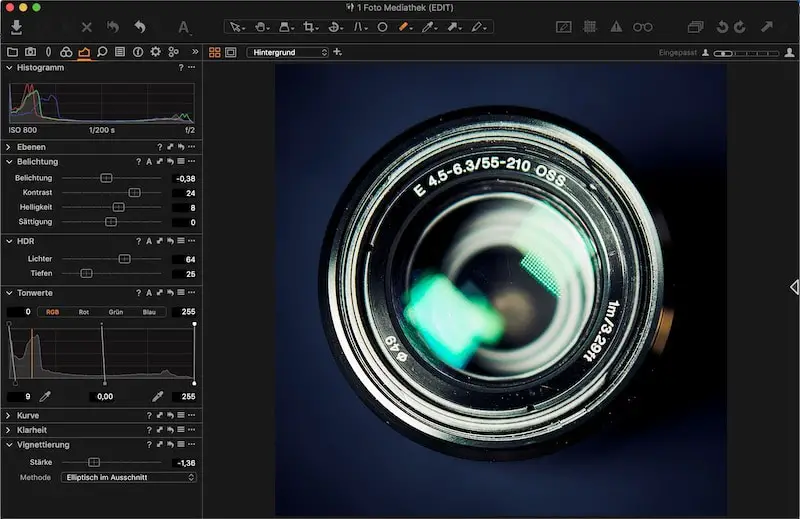Pick shadow point with left Tonwerte eyedropper

tap(45, 396)
